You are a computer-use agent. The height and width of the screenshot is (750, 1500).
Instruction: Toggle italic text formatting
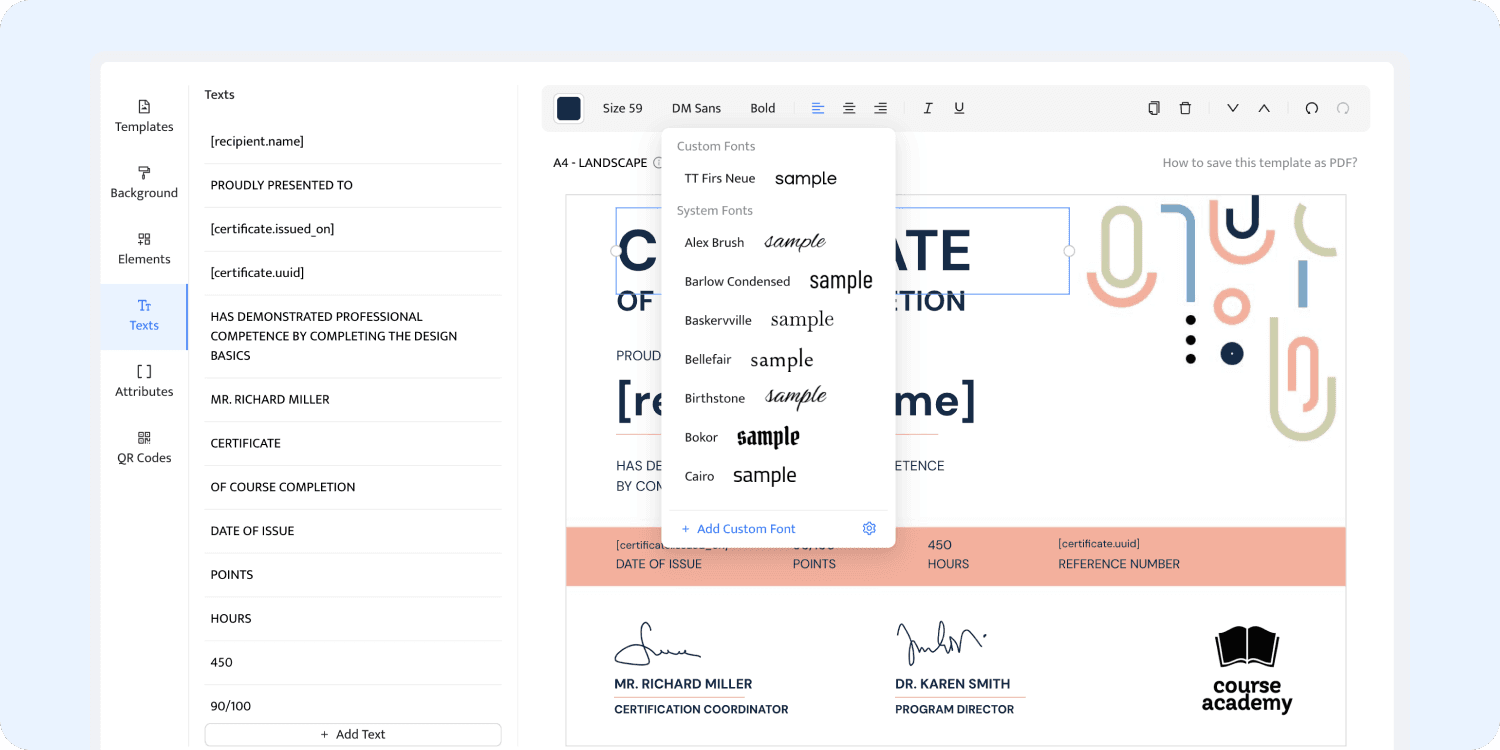pyautogui.click(x=928, y=108)
